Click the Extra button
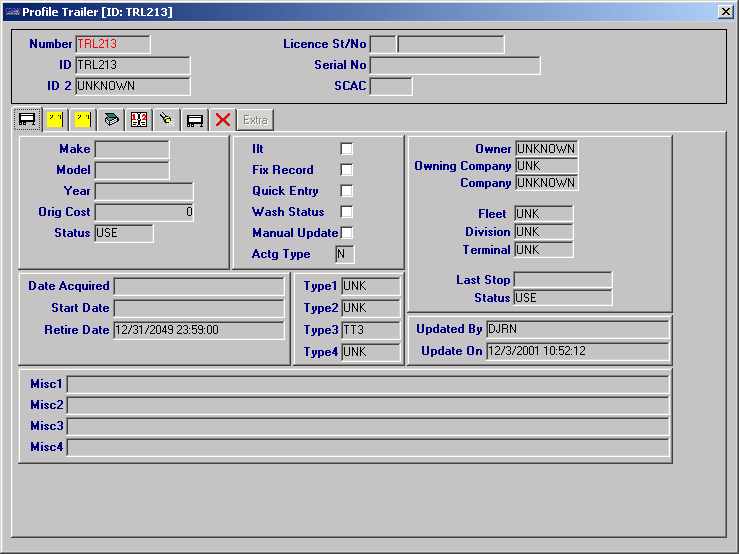Screen dimensions: 739x554 click(255, 120)
